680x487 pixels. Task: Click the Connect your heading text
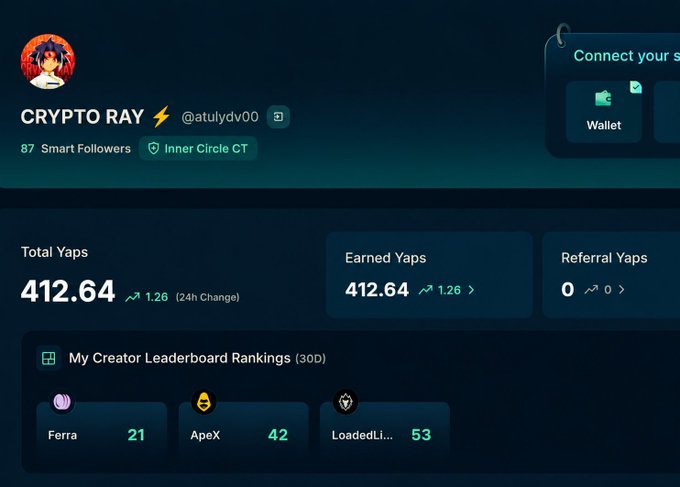click(627, 56)
